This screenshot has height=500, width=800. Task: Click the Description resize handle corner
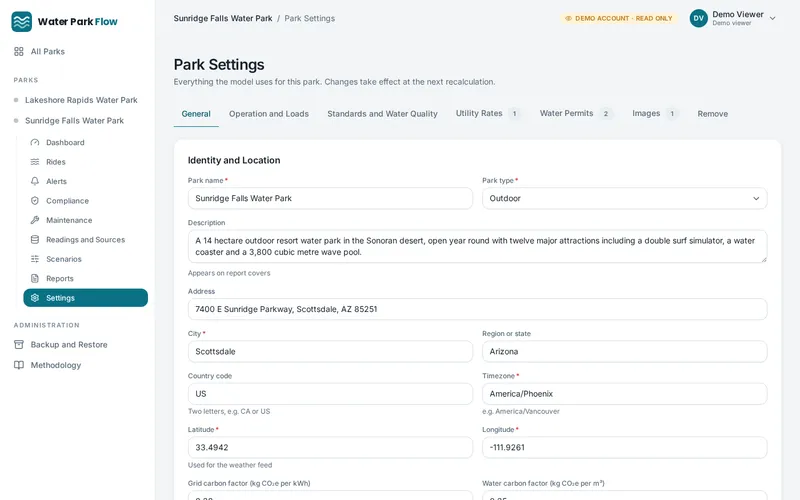(764, 260)
